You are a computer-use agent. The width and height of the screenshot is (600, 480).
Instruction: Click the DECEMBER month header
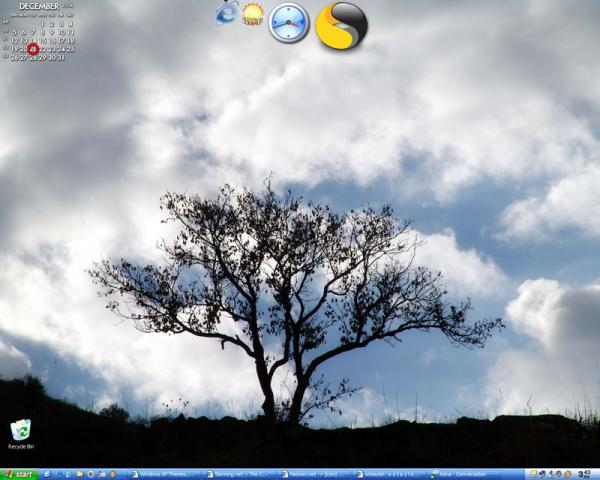(39, 6)
